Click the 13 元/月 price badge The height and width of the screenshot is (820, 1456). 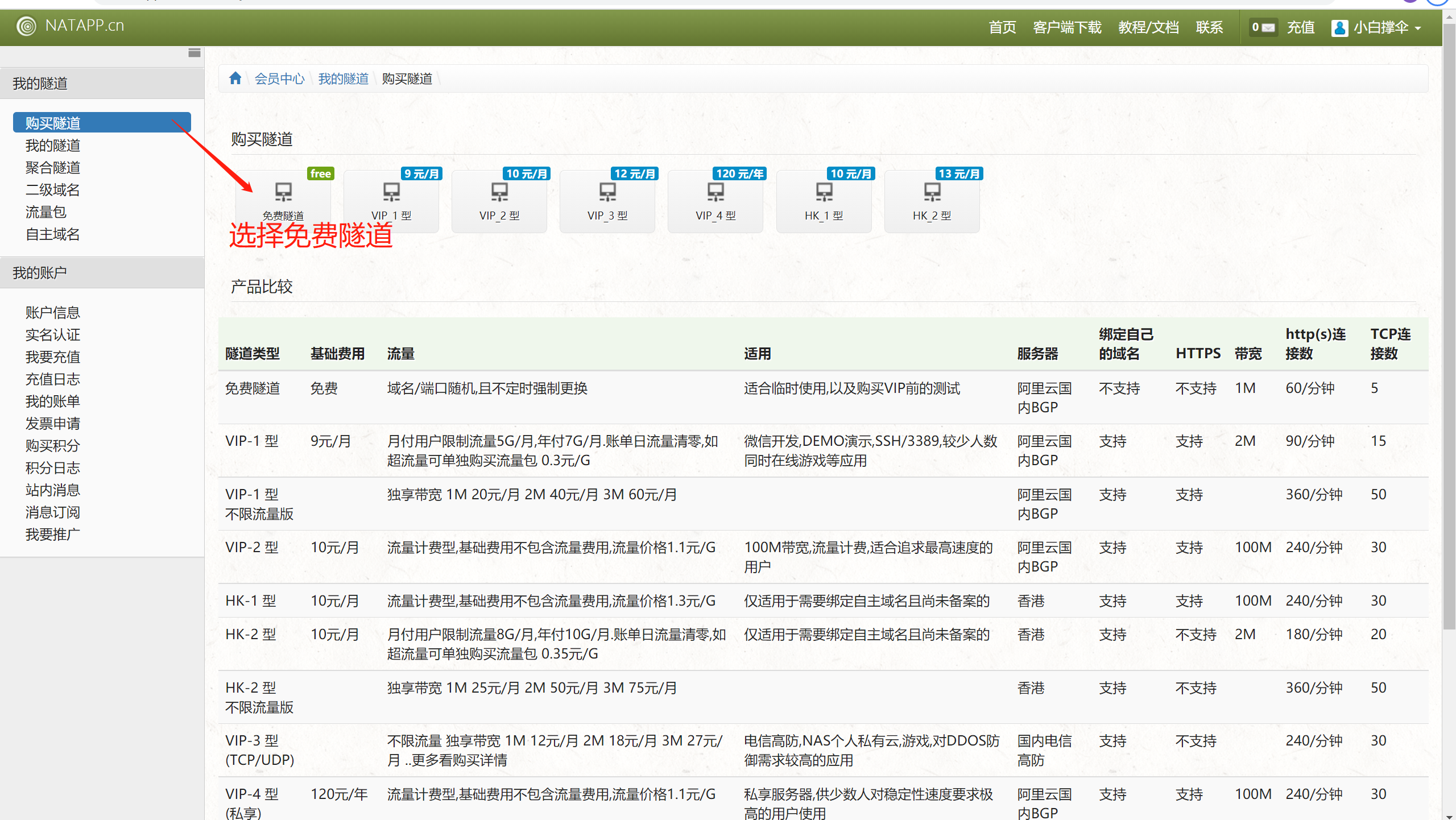[x=959, y=173]
